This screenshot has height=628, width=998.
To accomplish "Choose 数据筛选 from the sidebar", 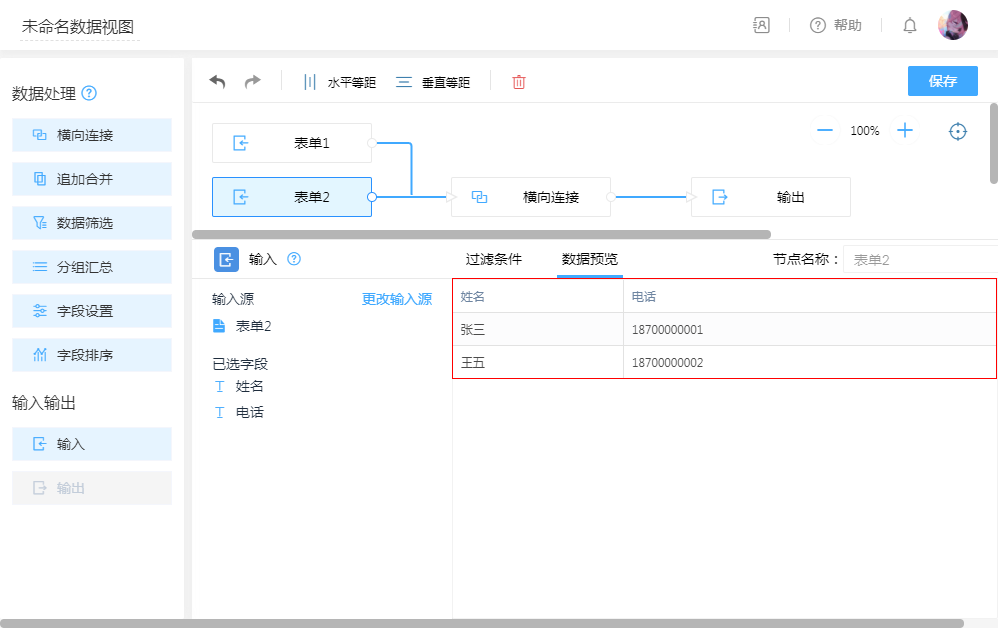I will pyautogui.click(x=92, y=223).
